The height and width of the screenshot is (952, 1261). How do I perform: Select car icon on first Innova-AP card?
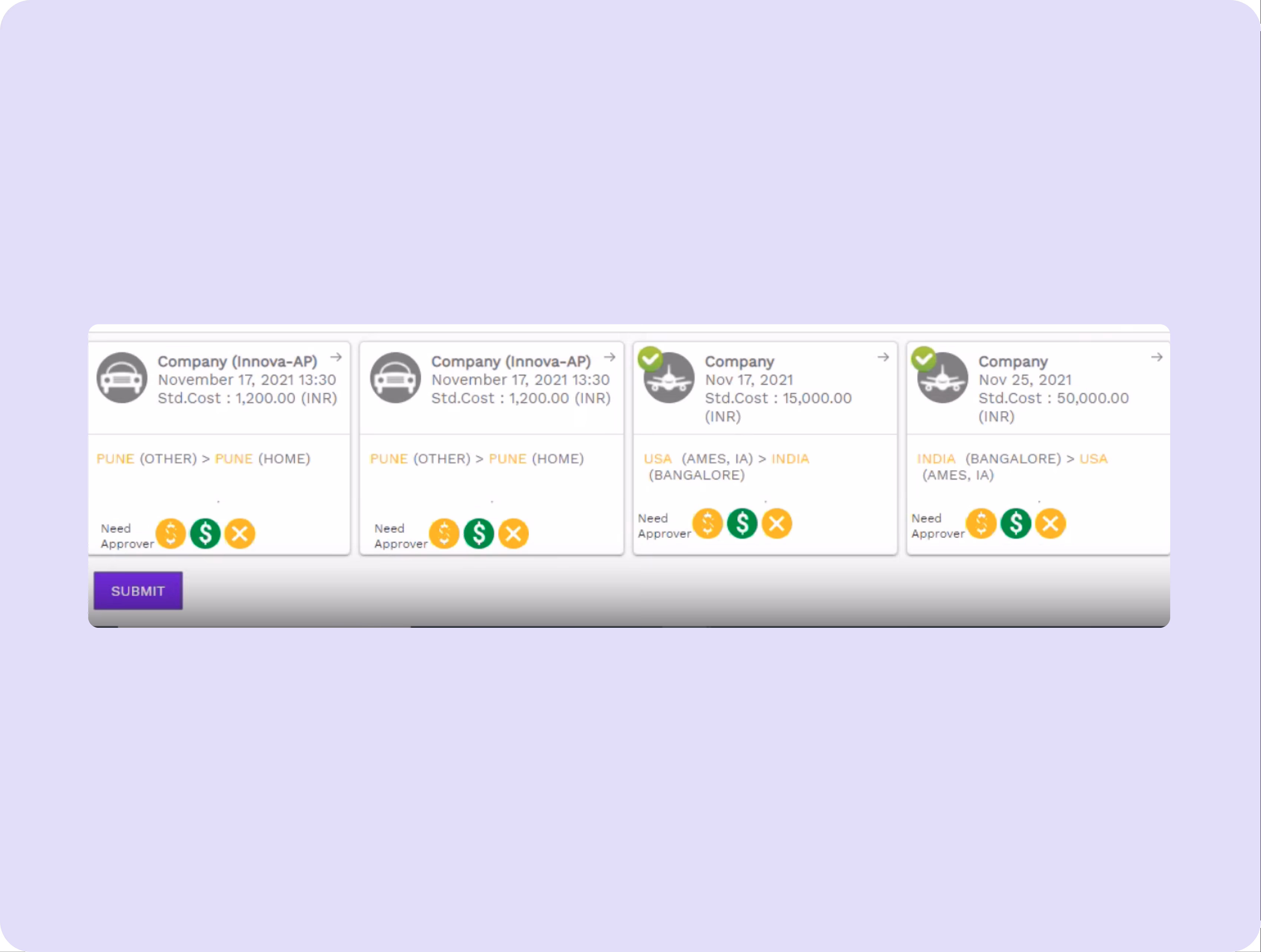[x=122, y=378]
